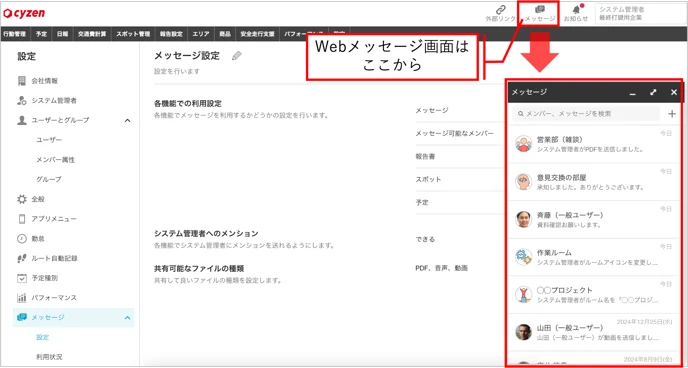This screenshot has height=368, width=688.
Task: Collapse the メッセージ sidebar section
Action: coord(127,317)
